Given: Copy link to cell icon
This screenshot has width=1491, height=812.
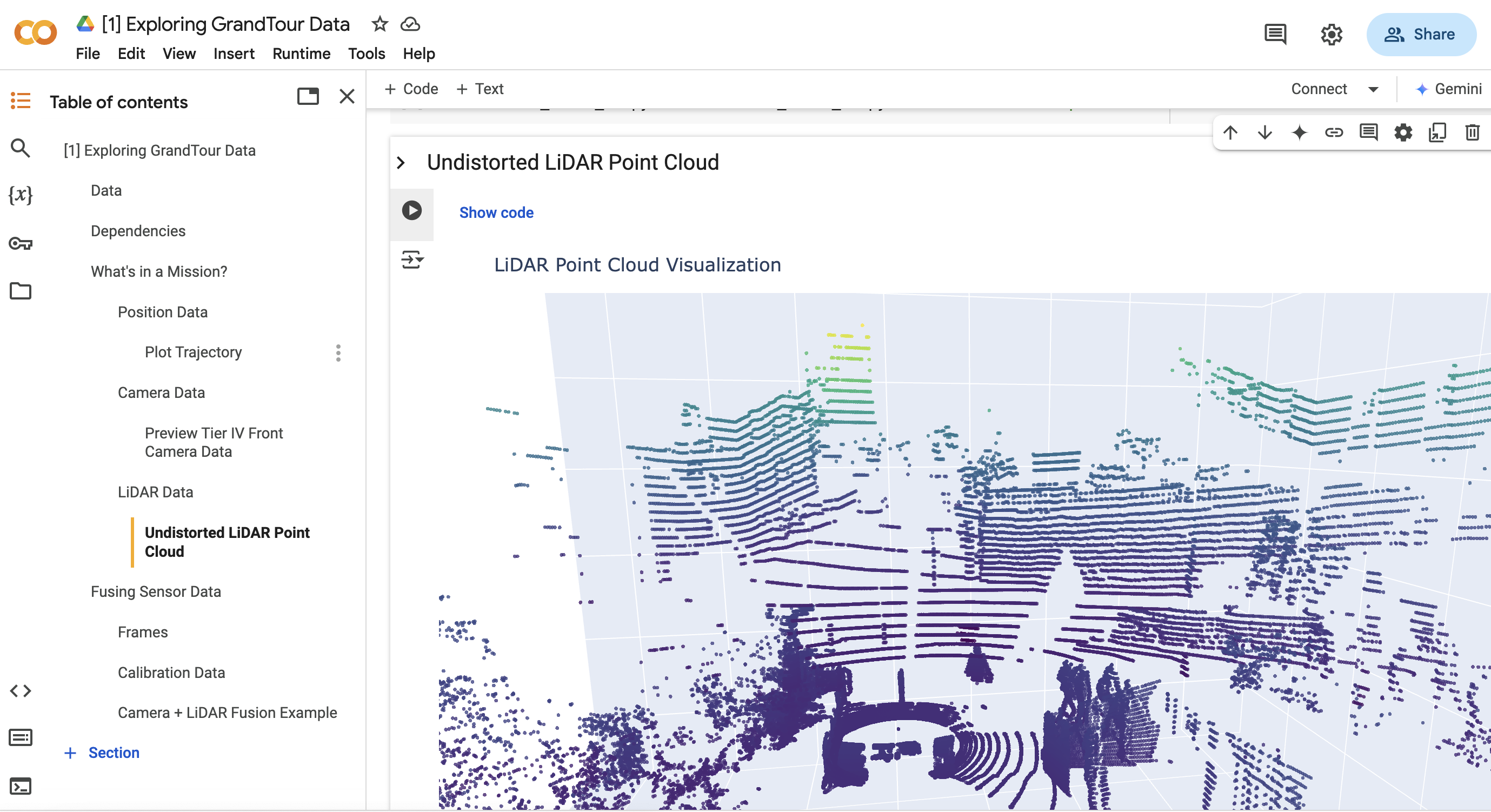Looking at the screenshot, I should point(1334,132).
